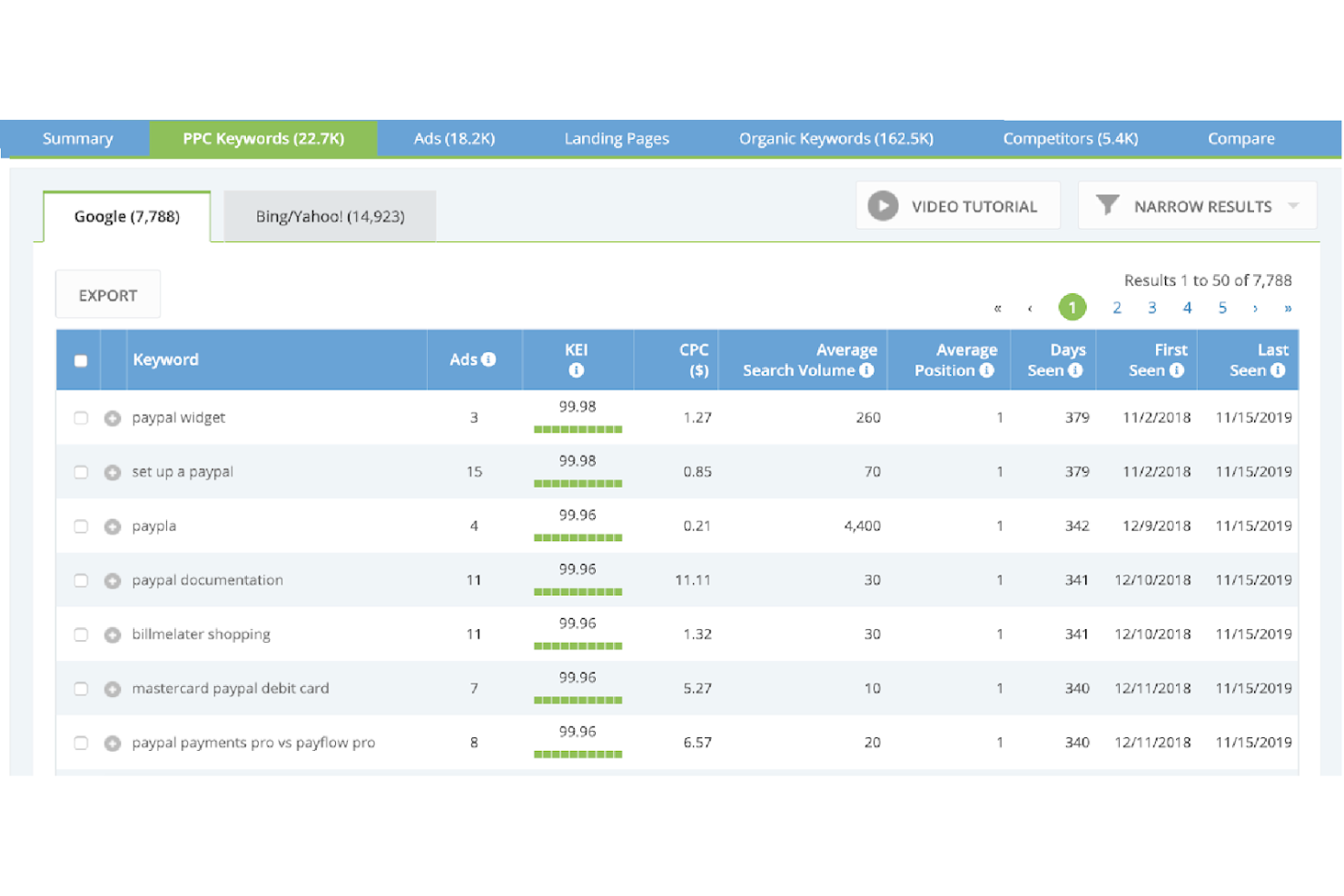
Task: Check the box for billmelater shopping
Action: click(x=81, y=635)
